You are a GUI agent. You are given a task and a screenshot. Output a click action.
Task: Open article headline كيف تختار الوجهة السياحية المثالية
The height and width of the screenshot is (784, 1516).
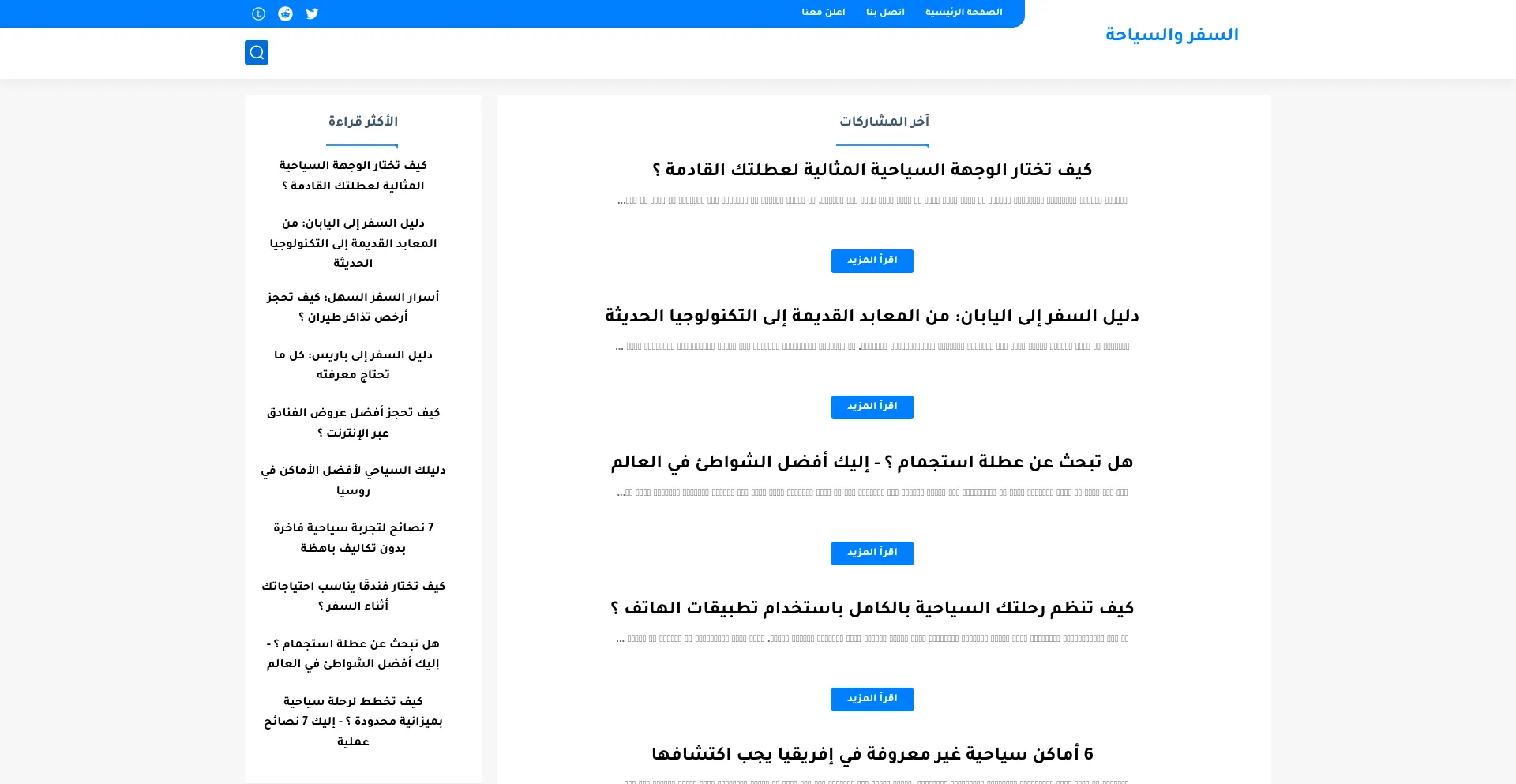(872, 171)
